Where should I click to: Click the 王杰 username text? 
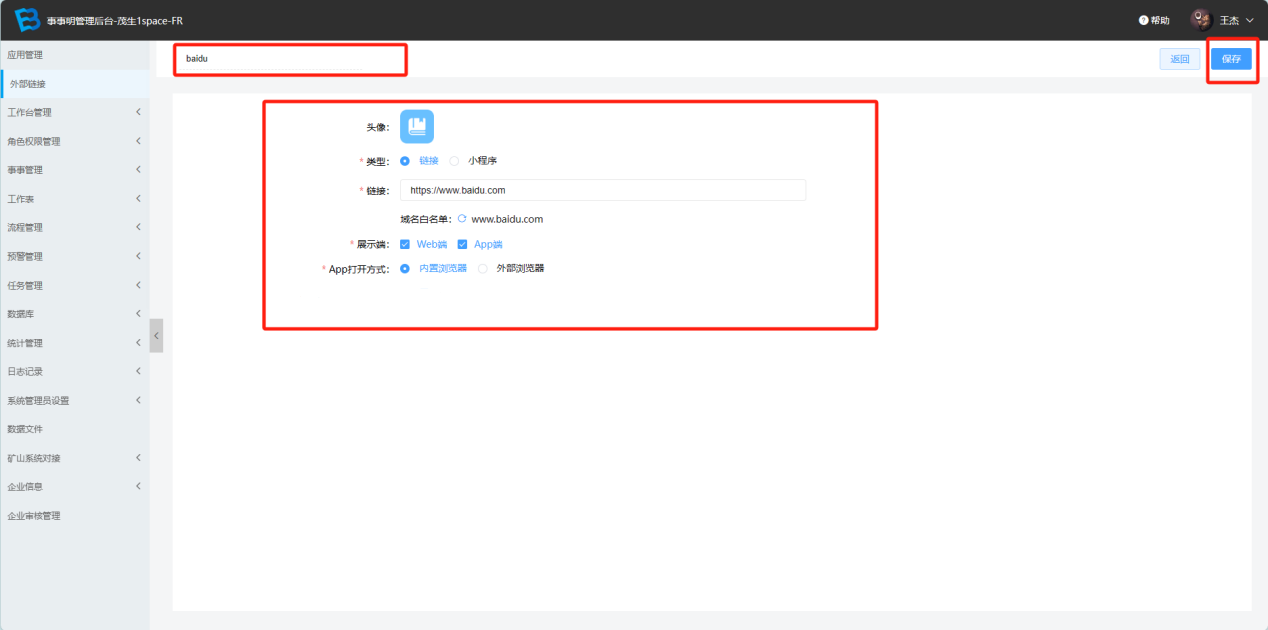click(1229, 20)
